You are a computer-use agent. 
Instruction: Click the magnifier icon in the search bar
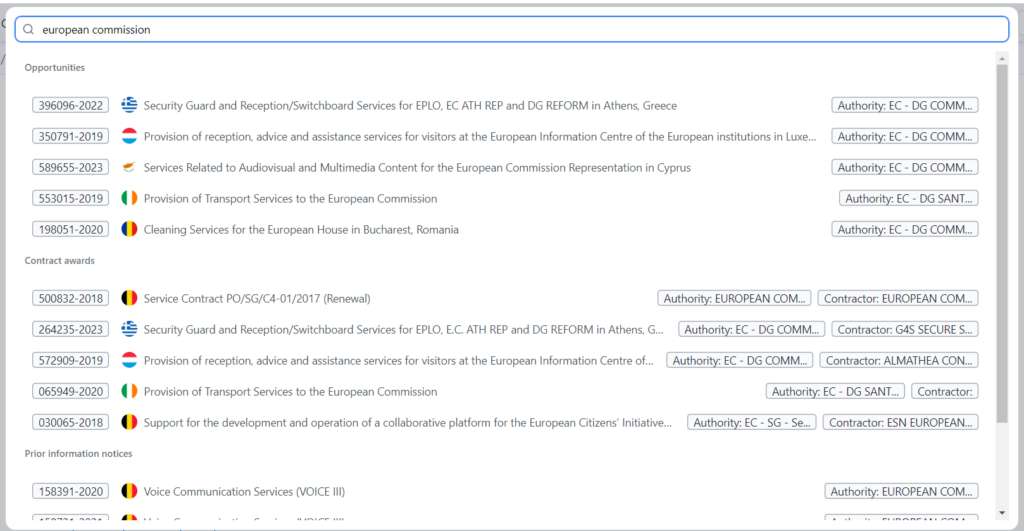click(29, 30)
